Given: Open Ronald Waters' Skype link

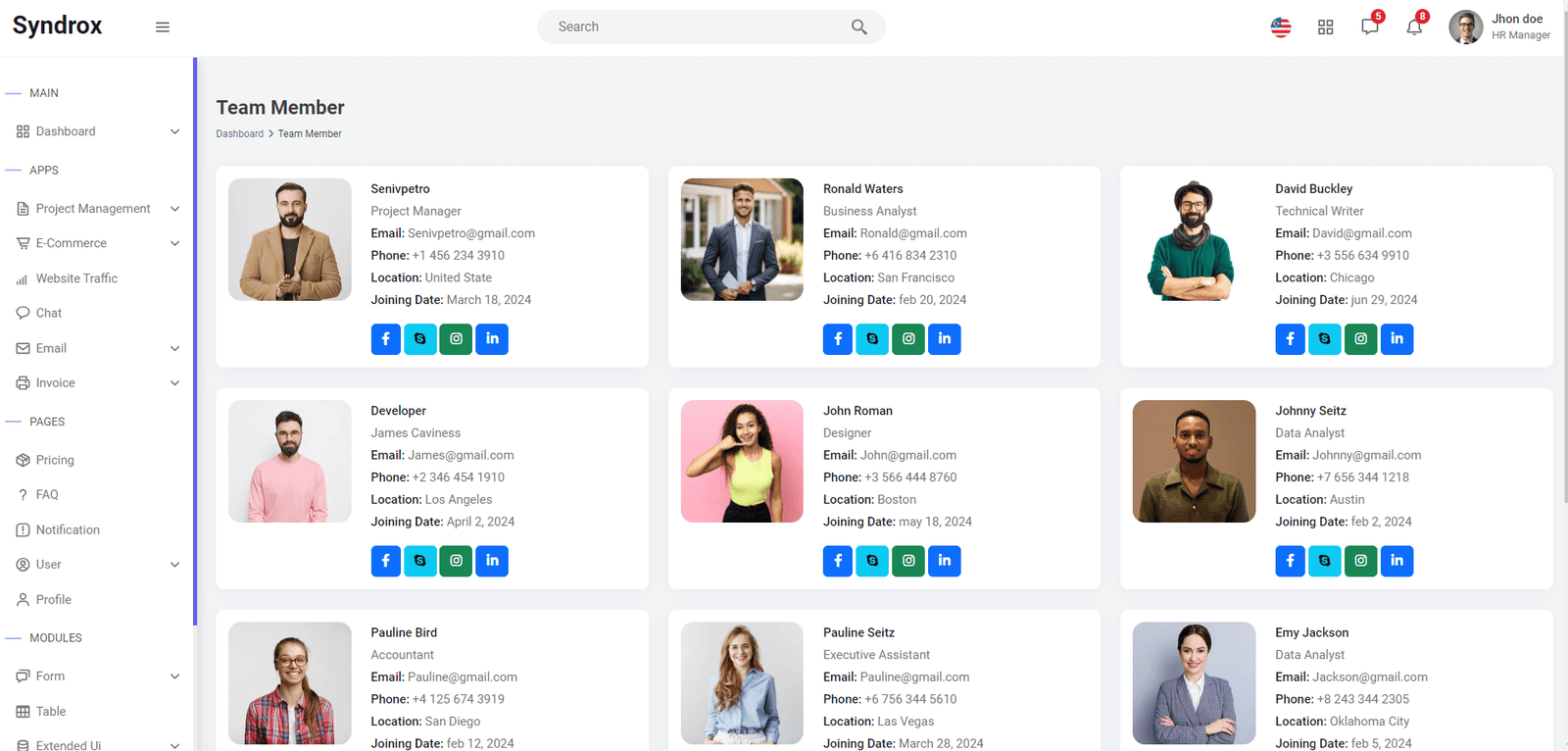Looking at the screenshot, I should [x=872, y=339].
